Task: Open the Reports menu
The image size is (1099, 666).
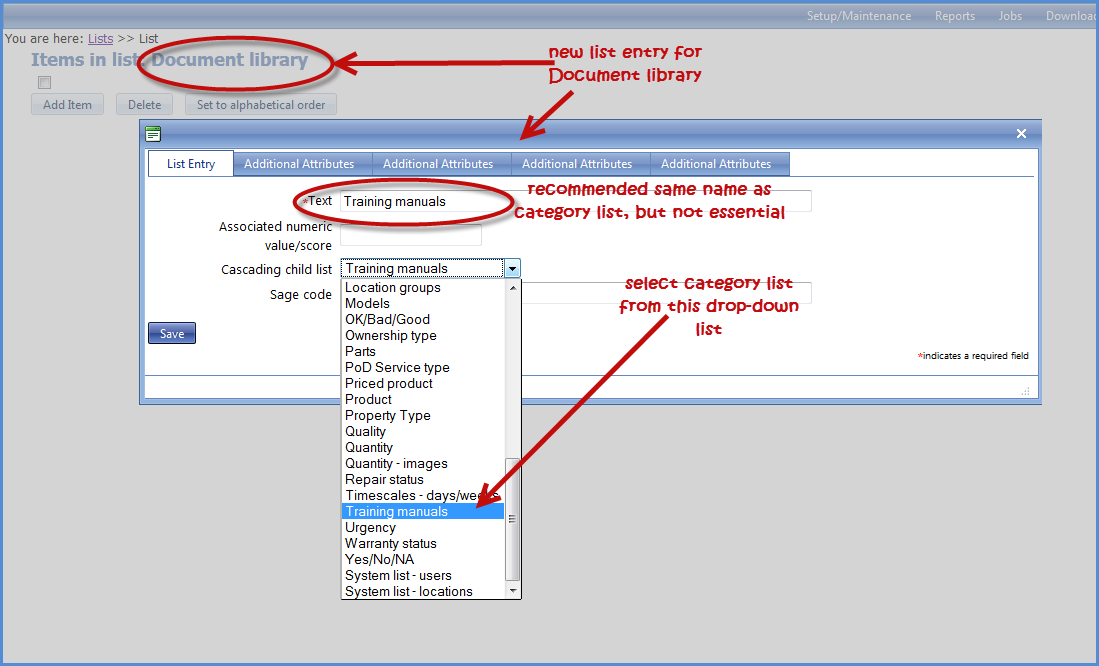Action: tap(954, 15)
